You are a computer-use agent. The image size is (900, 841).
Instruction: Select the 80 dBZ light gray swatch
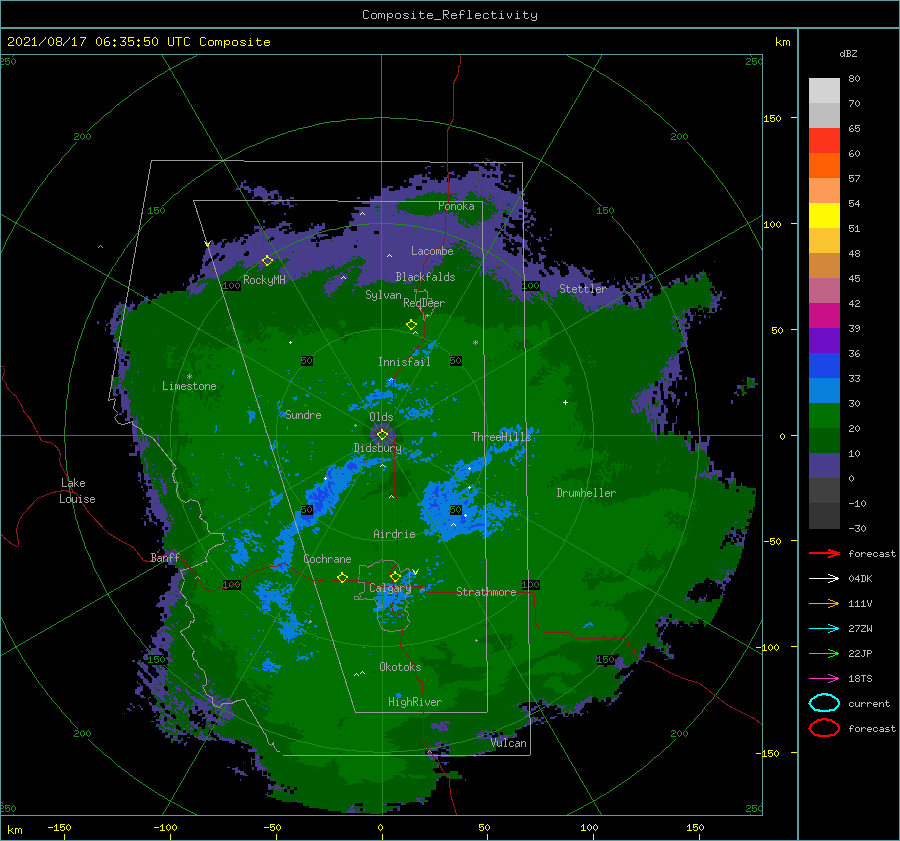(x=824, y=90)
